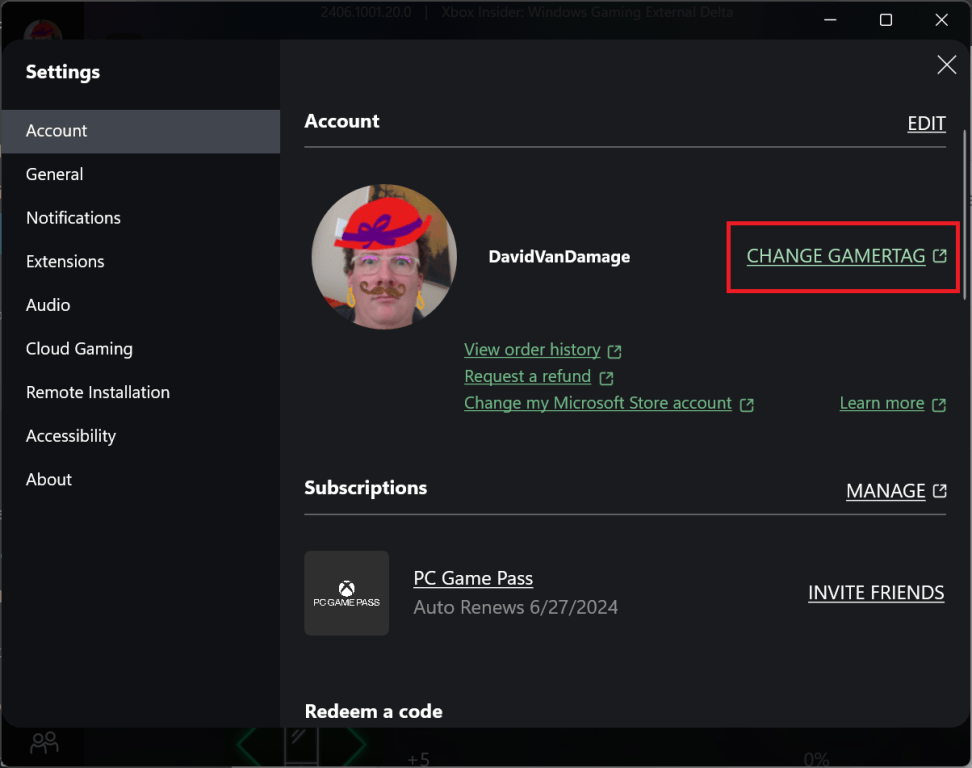Click the DavidVanDamage profile avatar
This screenshot has width=972, height=768.
(x=384, y=256)
